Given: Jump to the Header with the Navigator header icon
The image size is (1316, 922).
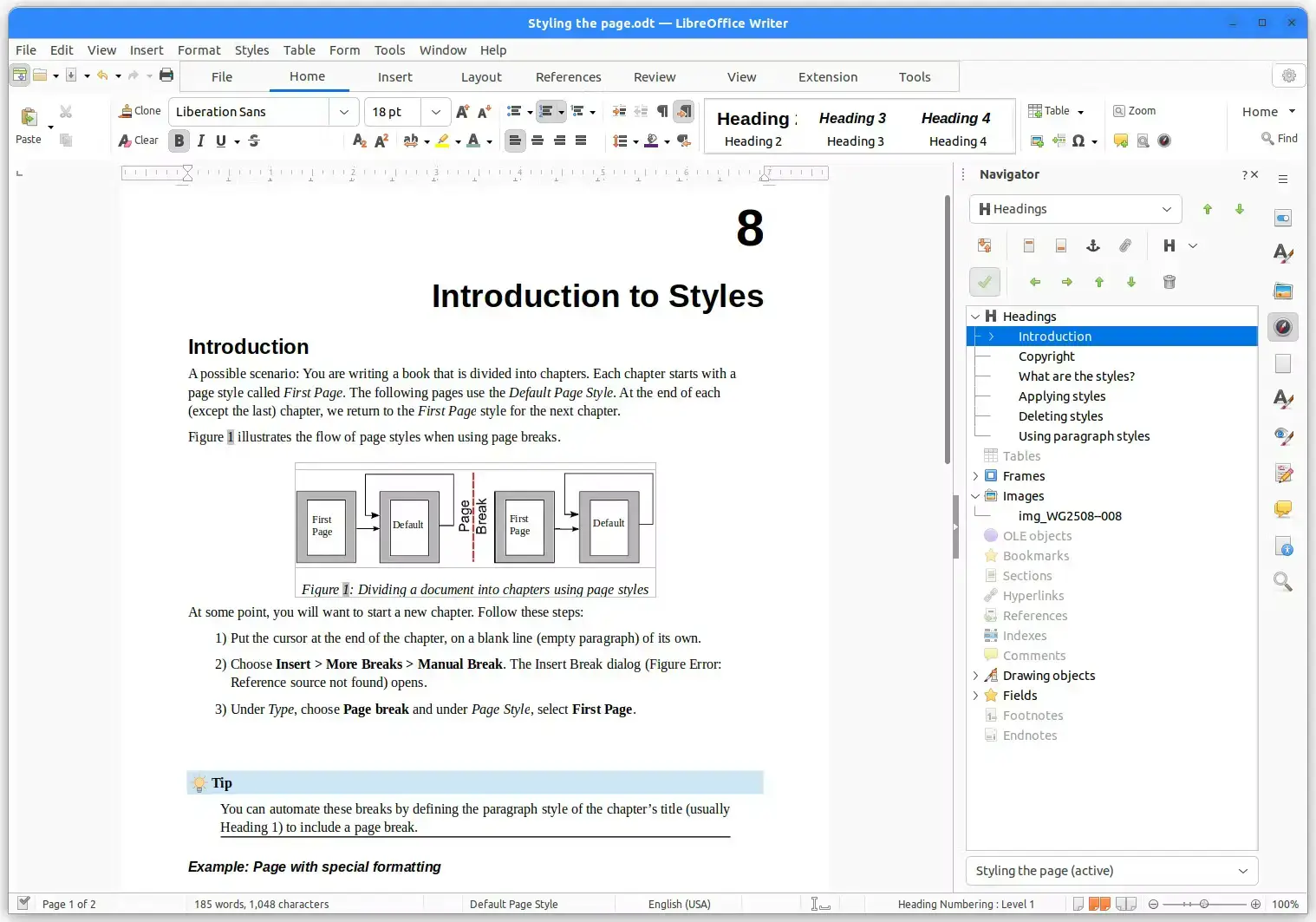Looking at the screenshot, I should point(1029,246).
